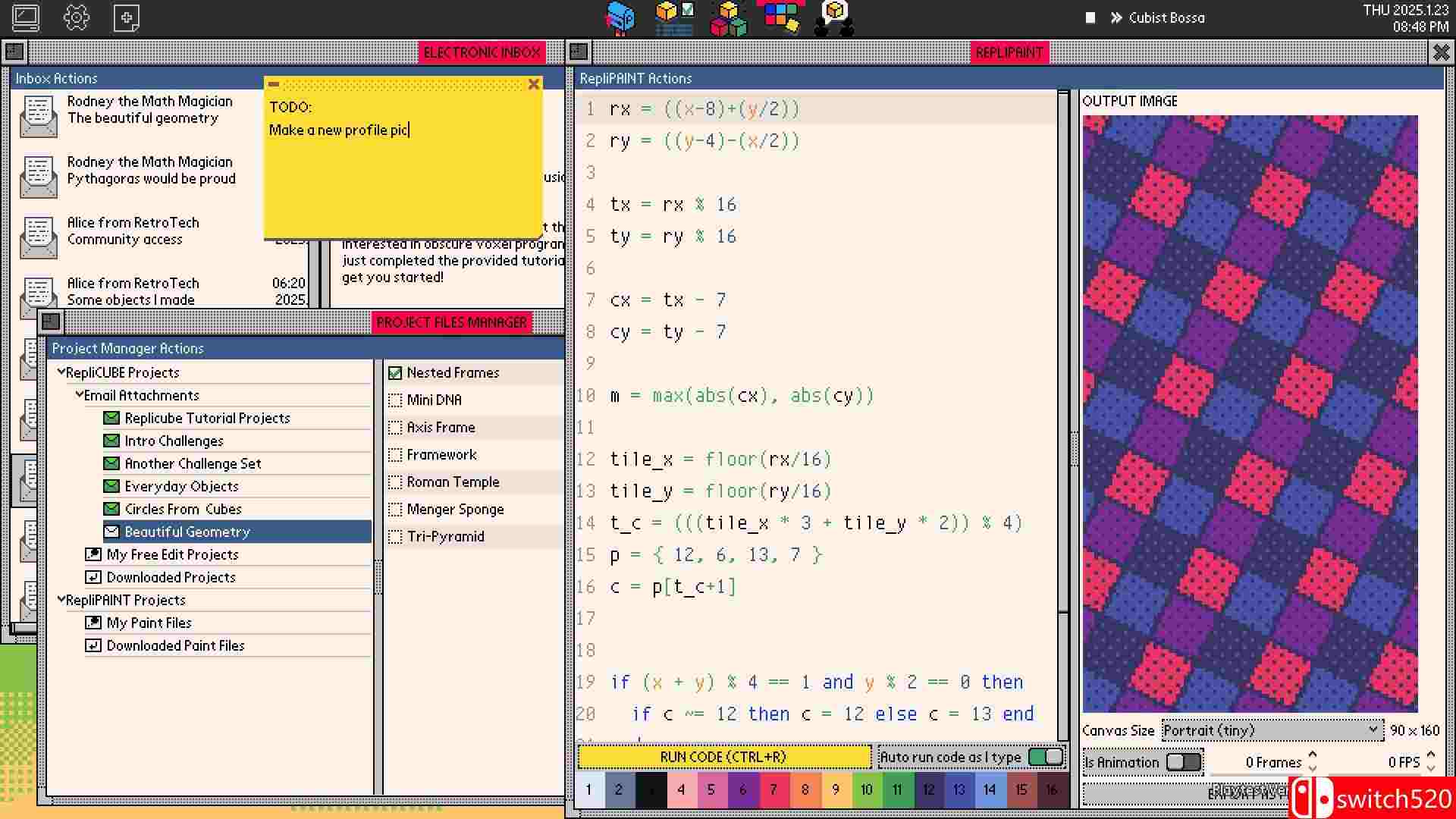
Task: Launch the RepliCUBE colored cubes icon
Action: [x=728, y=18]
